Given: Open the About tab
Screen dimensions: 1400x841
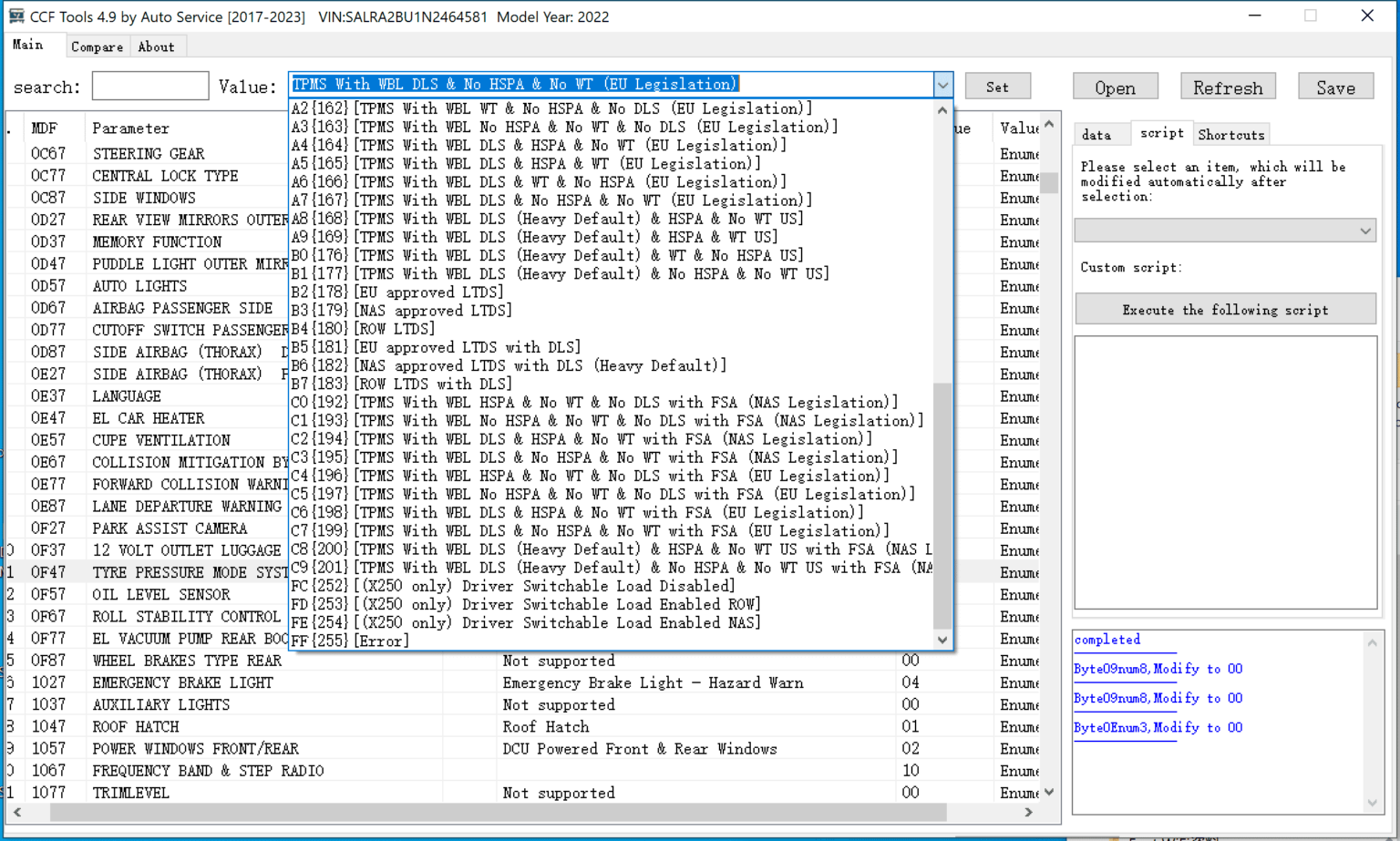Looking at the screenshot, I should (x=156, y=46).
